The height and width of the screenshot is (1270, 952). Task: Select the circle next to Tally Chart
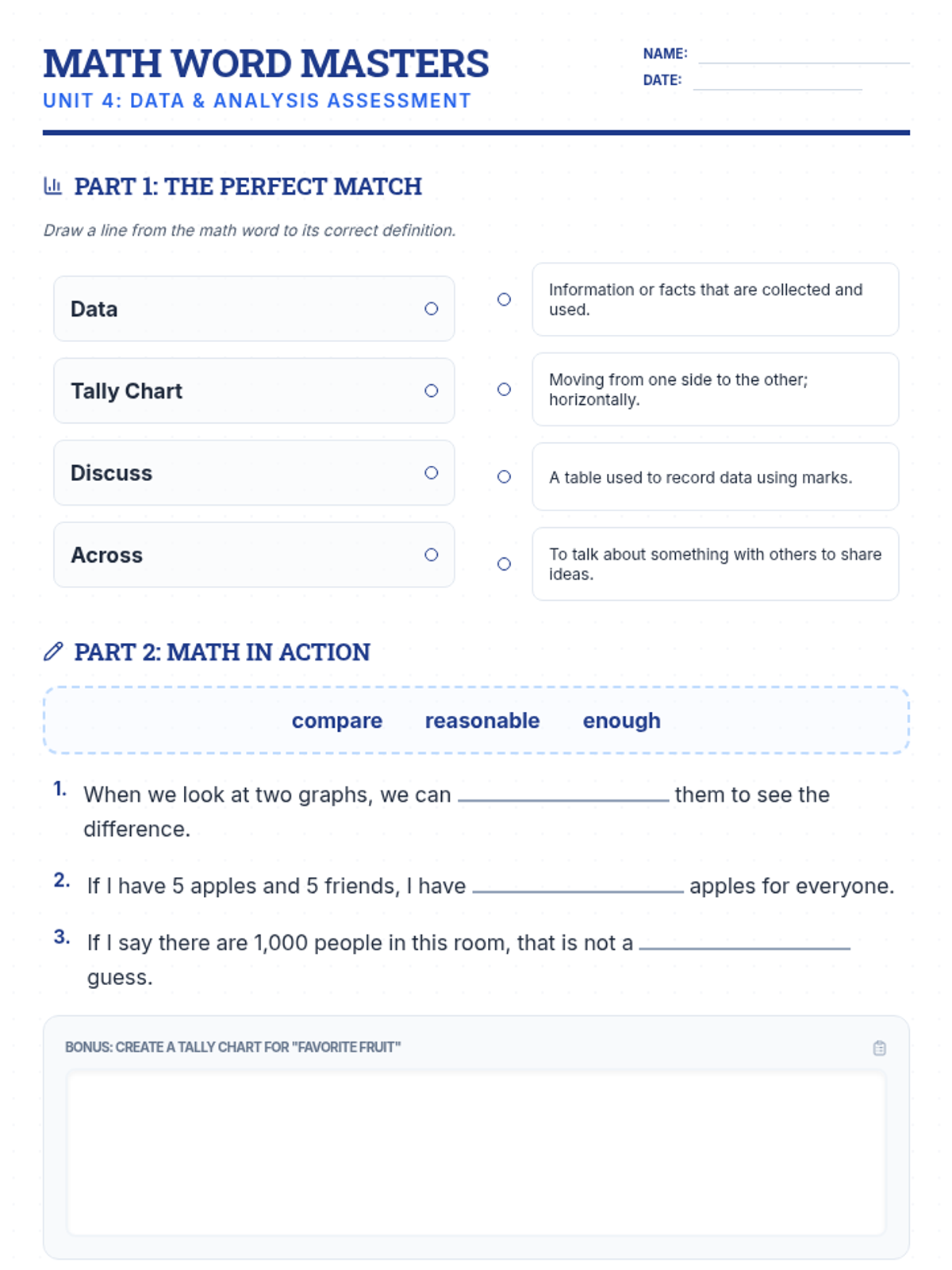tap(431, 391)
